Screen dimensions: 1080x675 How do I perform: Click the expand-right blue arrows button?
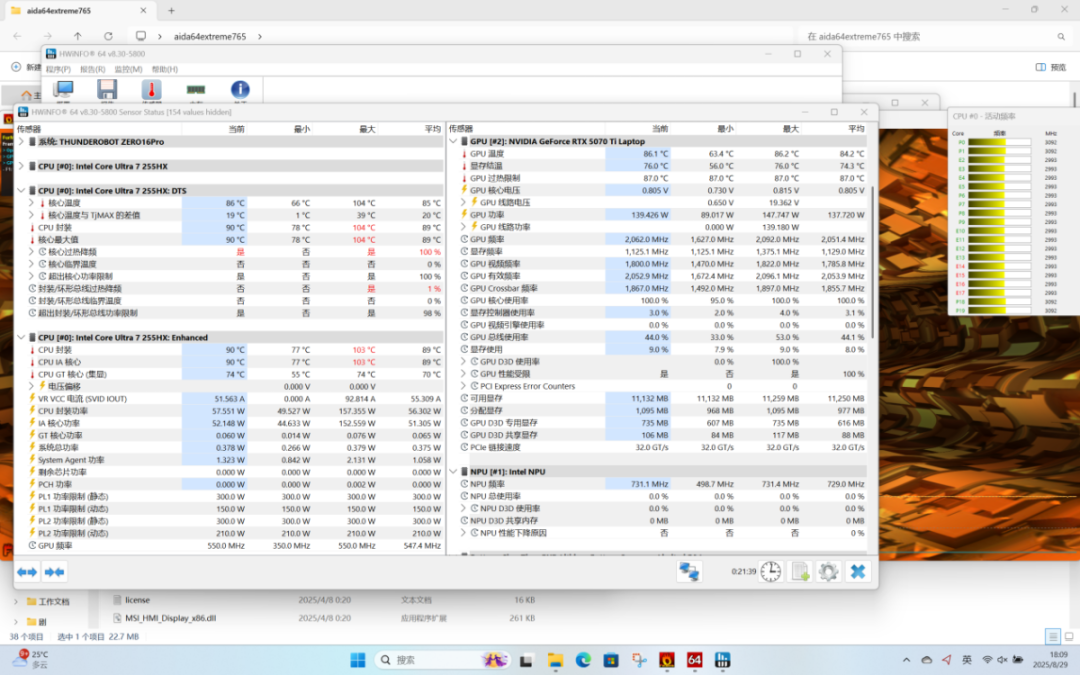click(x=54, y=572)
